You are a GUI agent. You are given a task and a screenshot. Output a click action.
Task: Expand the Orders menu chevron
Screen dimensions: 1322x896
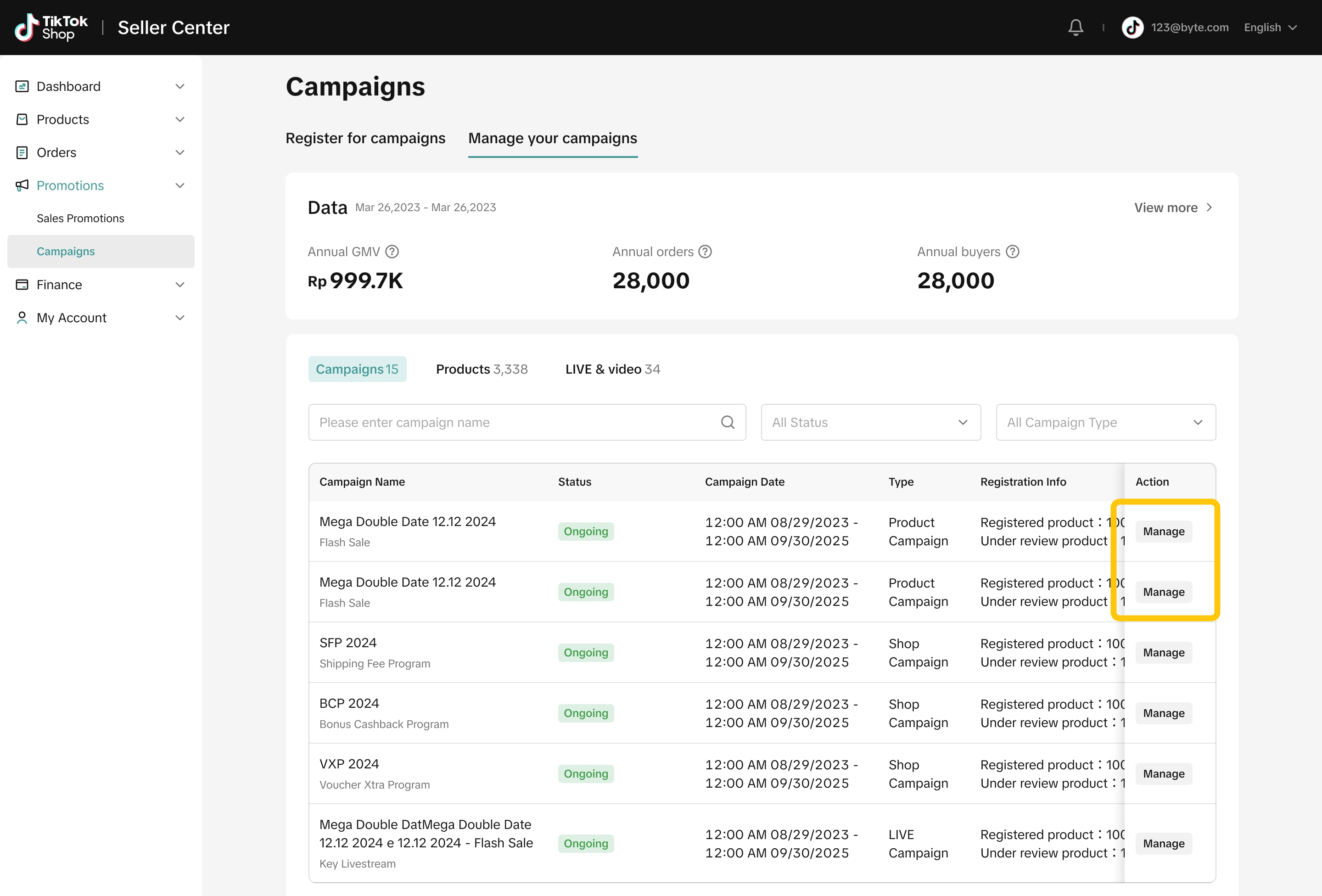[180, 152]
